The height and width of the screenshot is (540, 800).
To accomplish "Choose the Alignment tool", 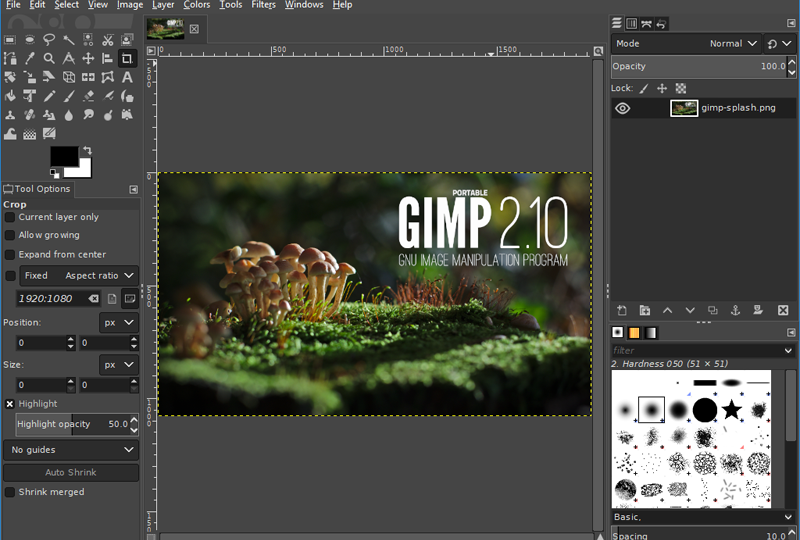I will tap(108, 58).
